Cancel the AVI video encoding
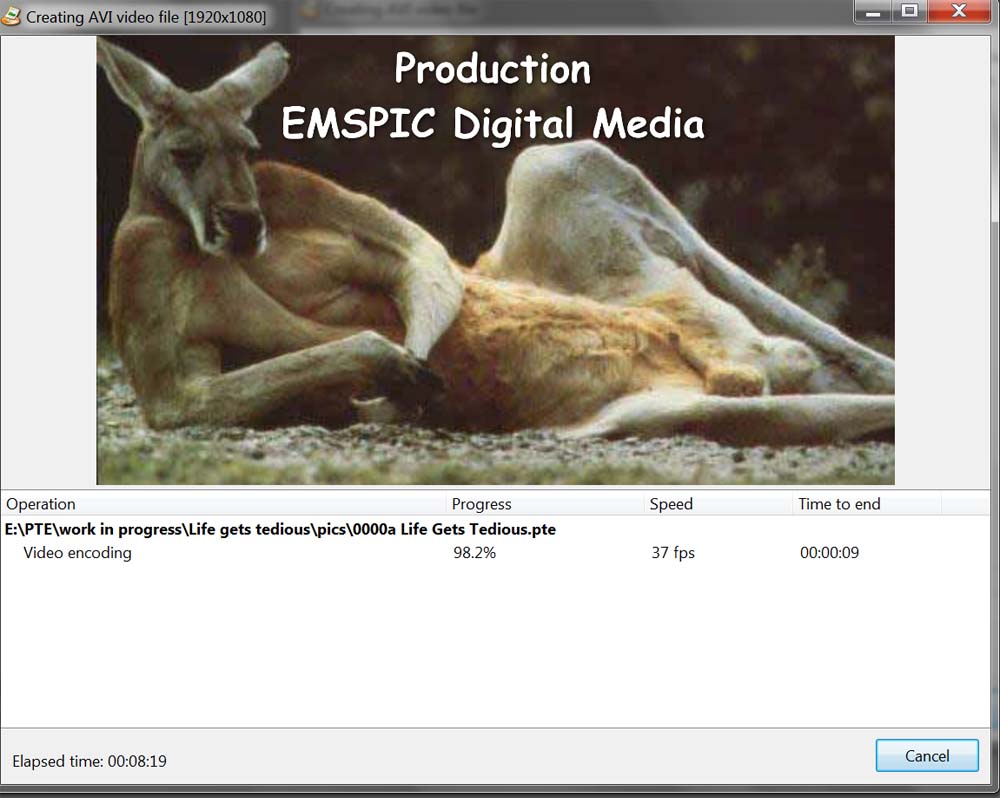Viewport: 1000px width, 798px height. click(x=927, y=755)
